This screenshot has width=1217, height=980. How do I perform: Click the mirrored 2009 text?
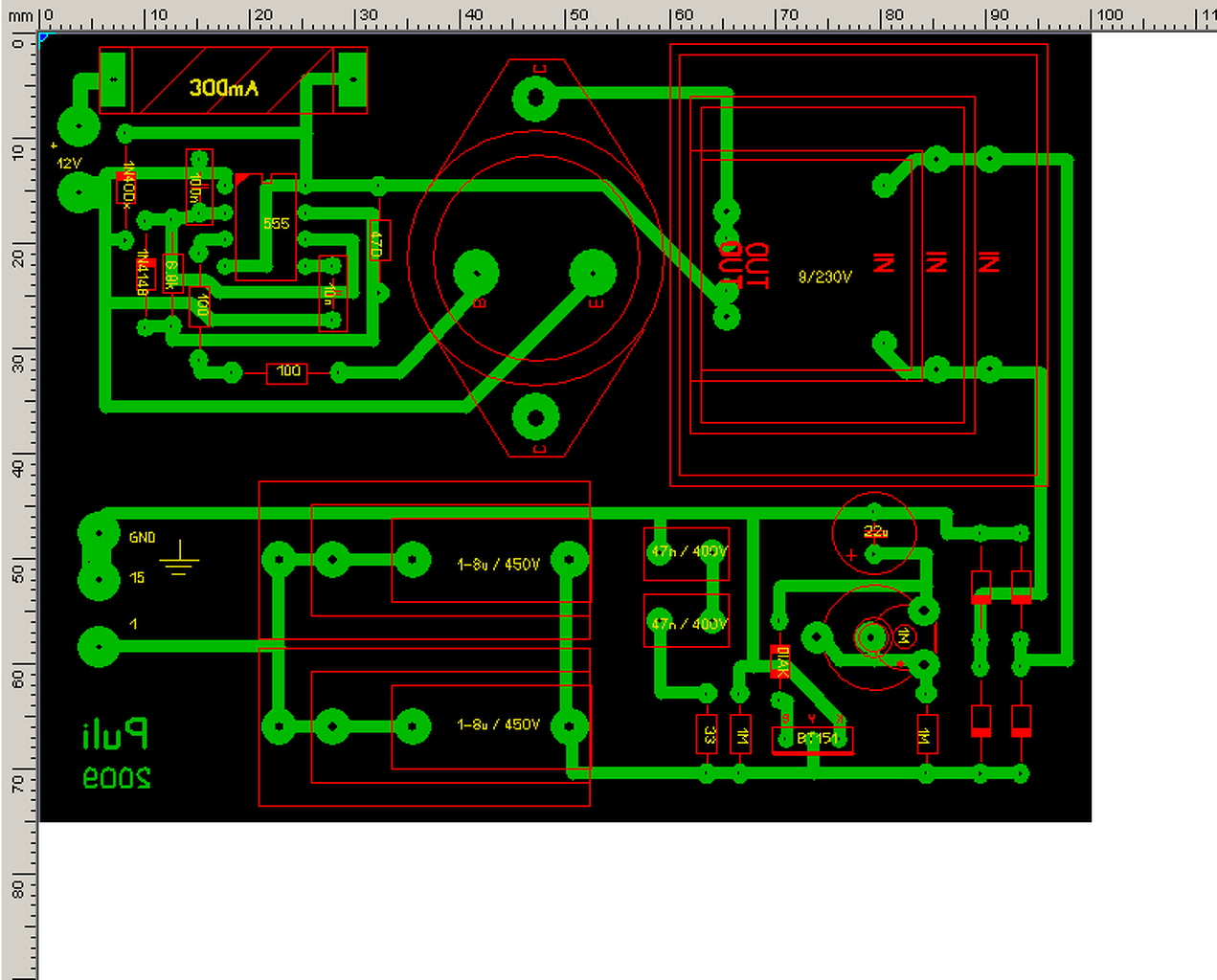tap(117, 777)
